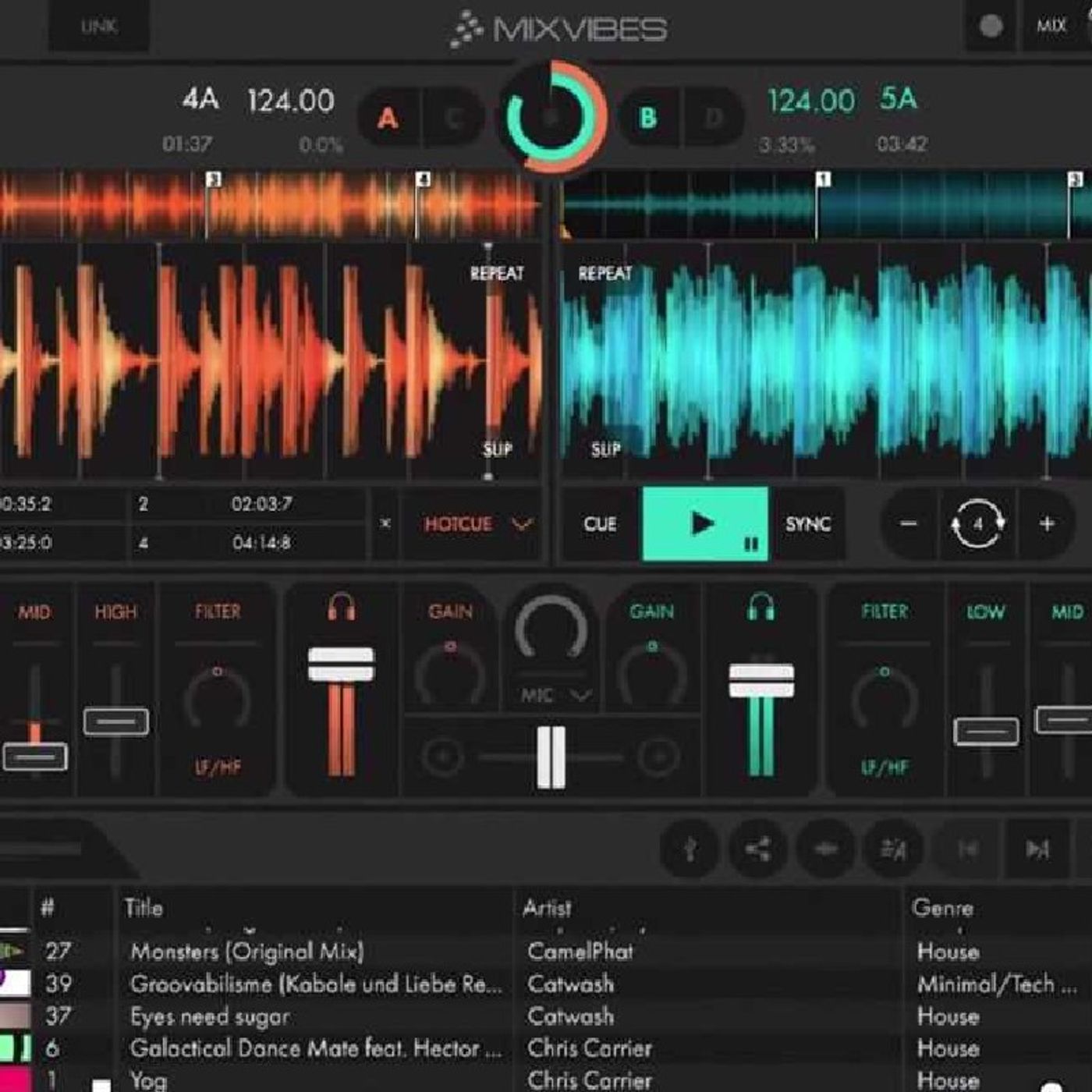Toggle headphone cue for deck A
The width and height of the screenshot is (1092, 1092).
(x=342, y=607)
